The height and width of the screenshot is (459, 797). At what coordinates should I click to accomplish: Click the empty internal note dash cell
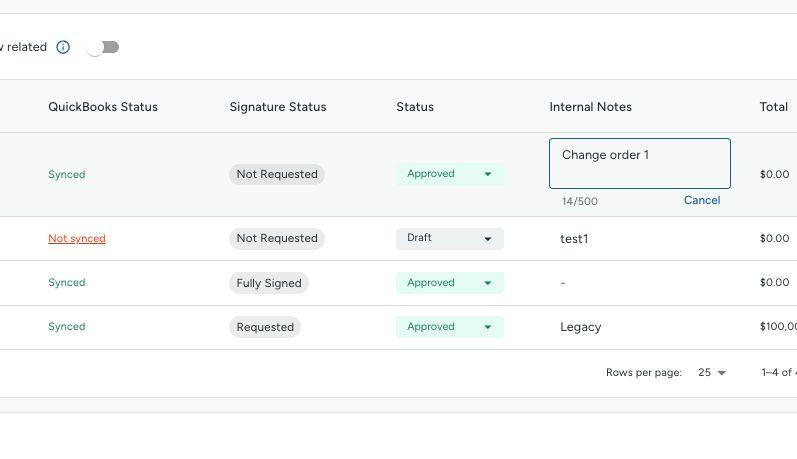pyautogui.click(x=563, y=283)
